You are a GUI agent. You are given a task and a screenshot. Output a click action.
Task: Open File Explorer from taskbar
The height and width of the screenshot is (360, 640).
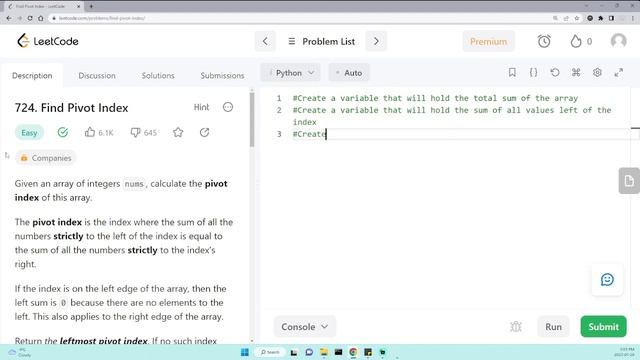324,352
